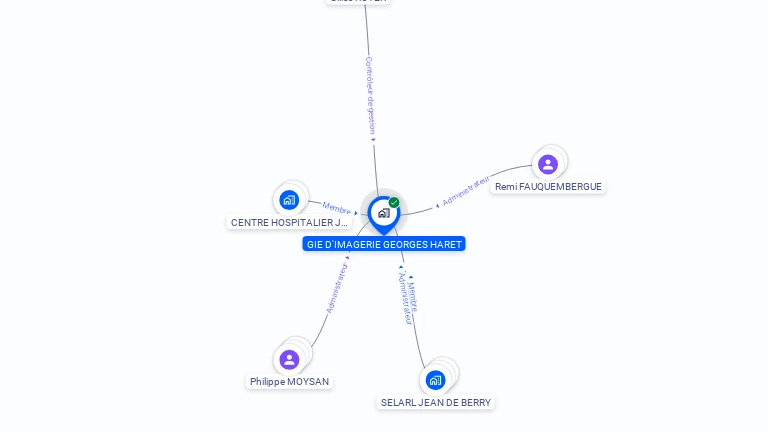Screen dimensions: 768x432
Task: Select the Membre label from CENTRE HOSPITALIER
Action: [336, 208]
